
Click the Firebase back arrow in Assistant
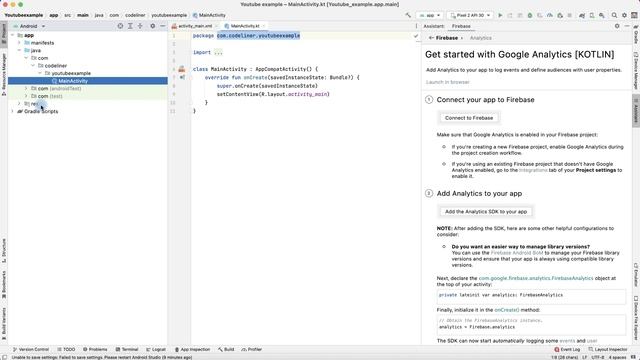[431, 38]
